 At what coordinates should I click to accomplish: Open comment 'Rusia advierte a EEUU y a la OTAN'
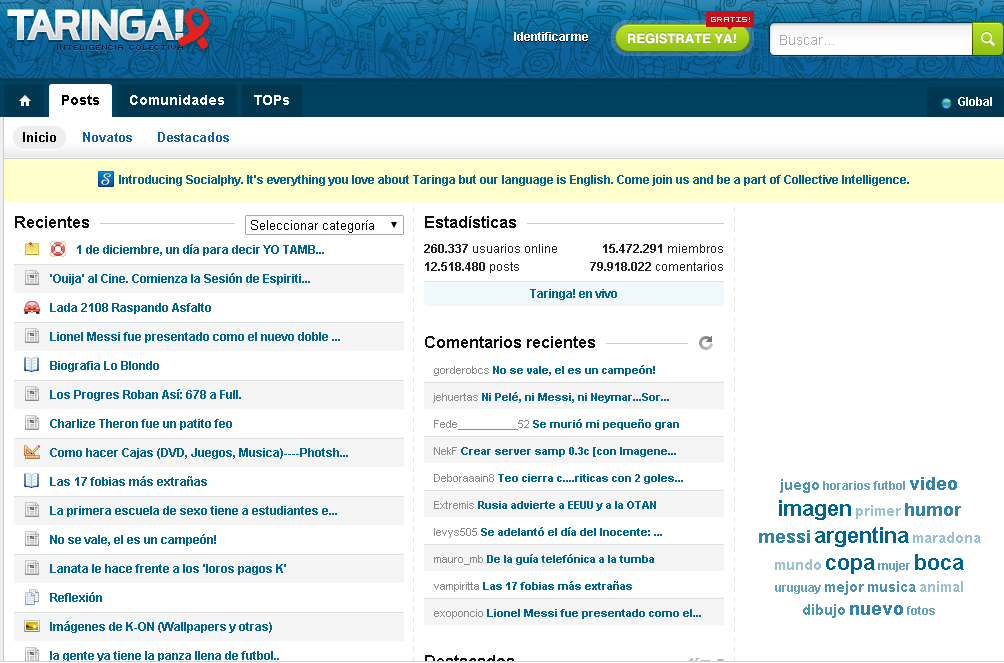[x=567, y=505]
